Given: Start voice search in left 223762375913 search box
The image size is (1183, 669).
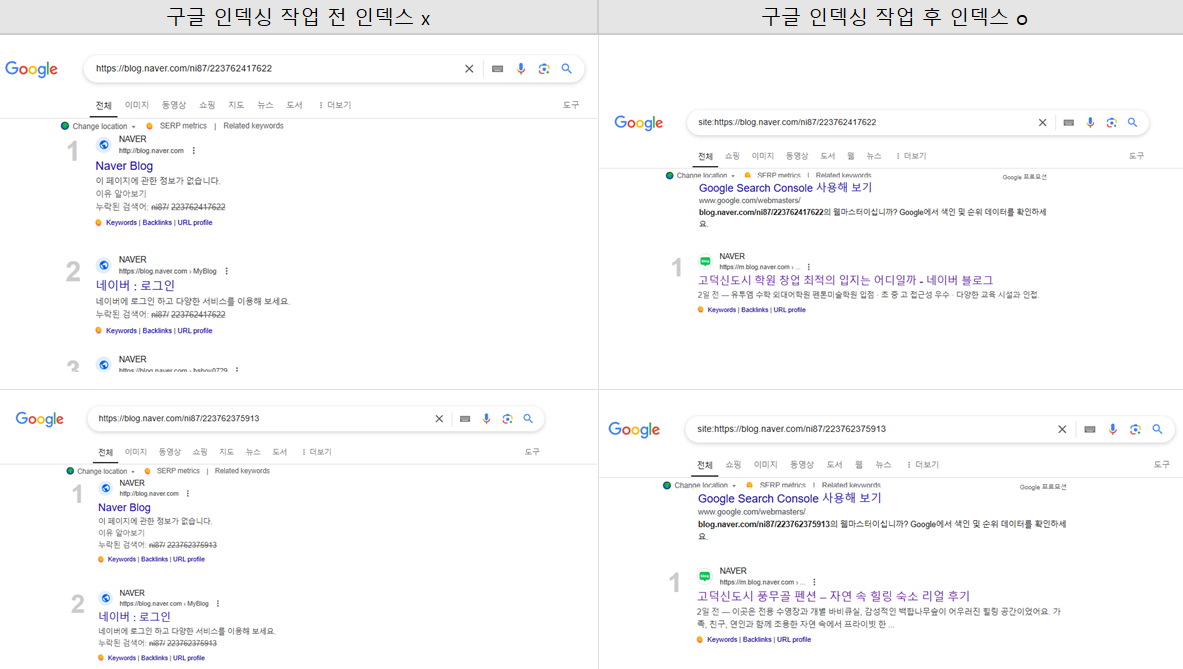Looking at the screenshot, I should (487, 419).
